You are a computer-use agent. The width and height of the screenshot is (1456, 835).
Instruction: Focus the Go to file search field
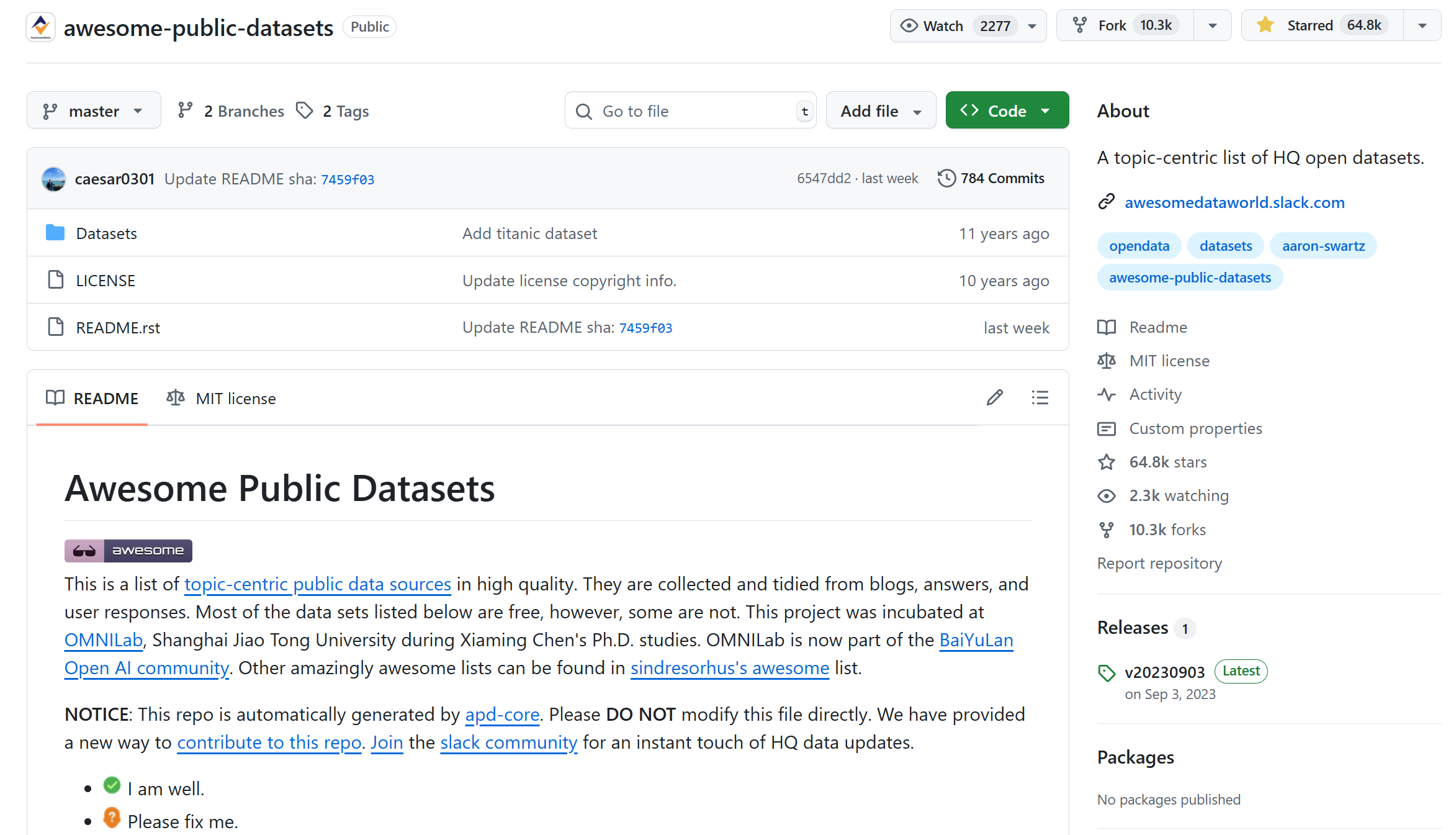tap(690, 111)
